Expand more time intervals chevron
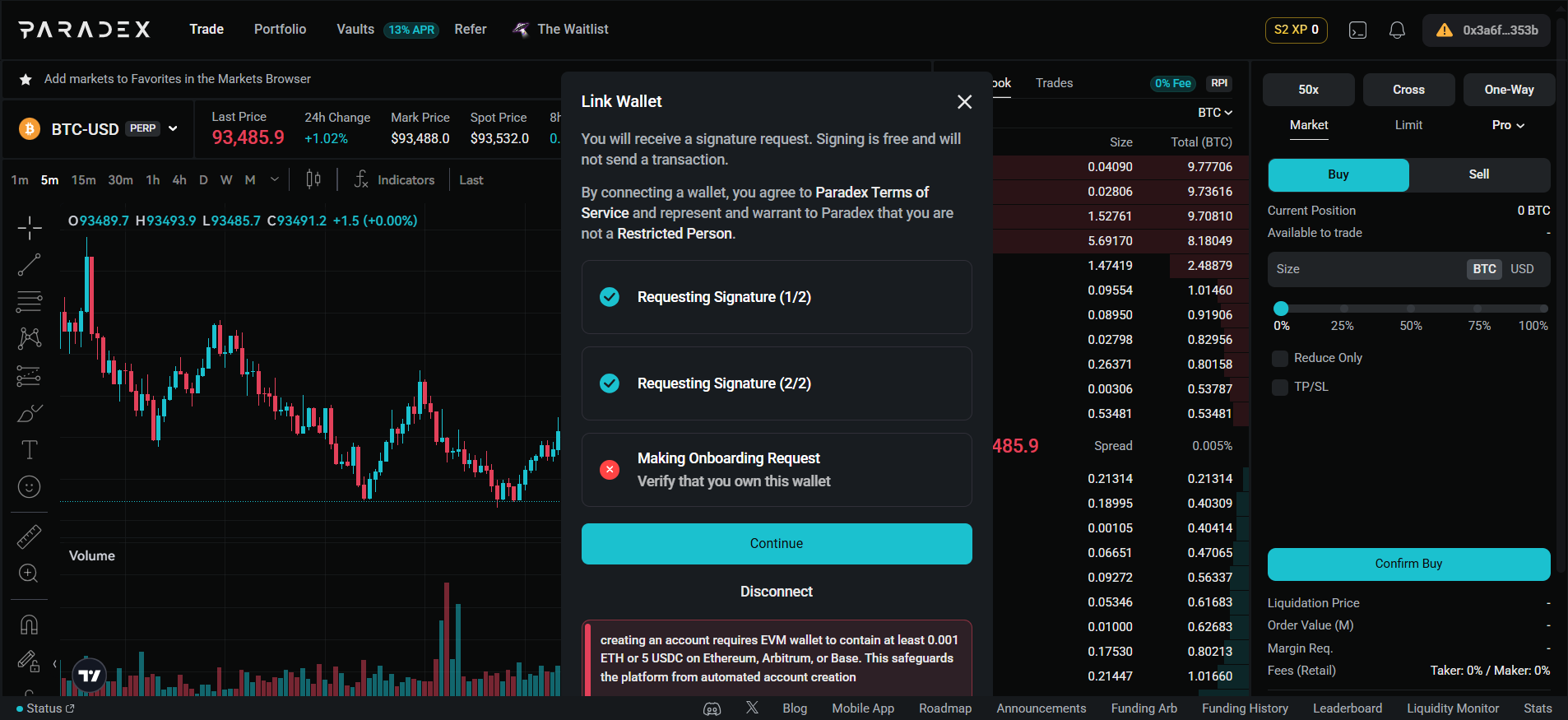 click(x=275, y=179)
